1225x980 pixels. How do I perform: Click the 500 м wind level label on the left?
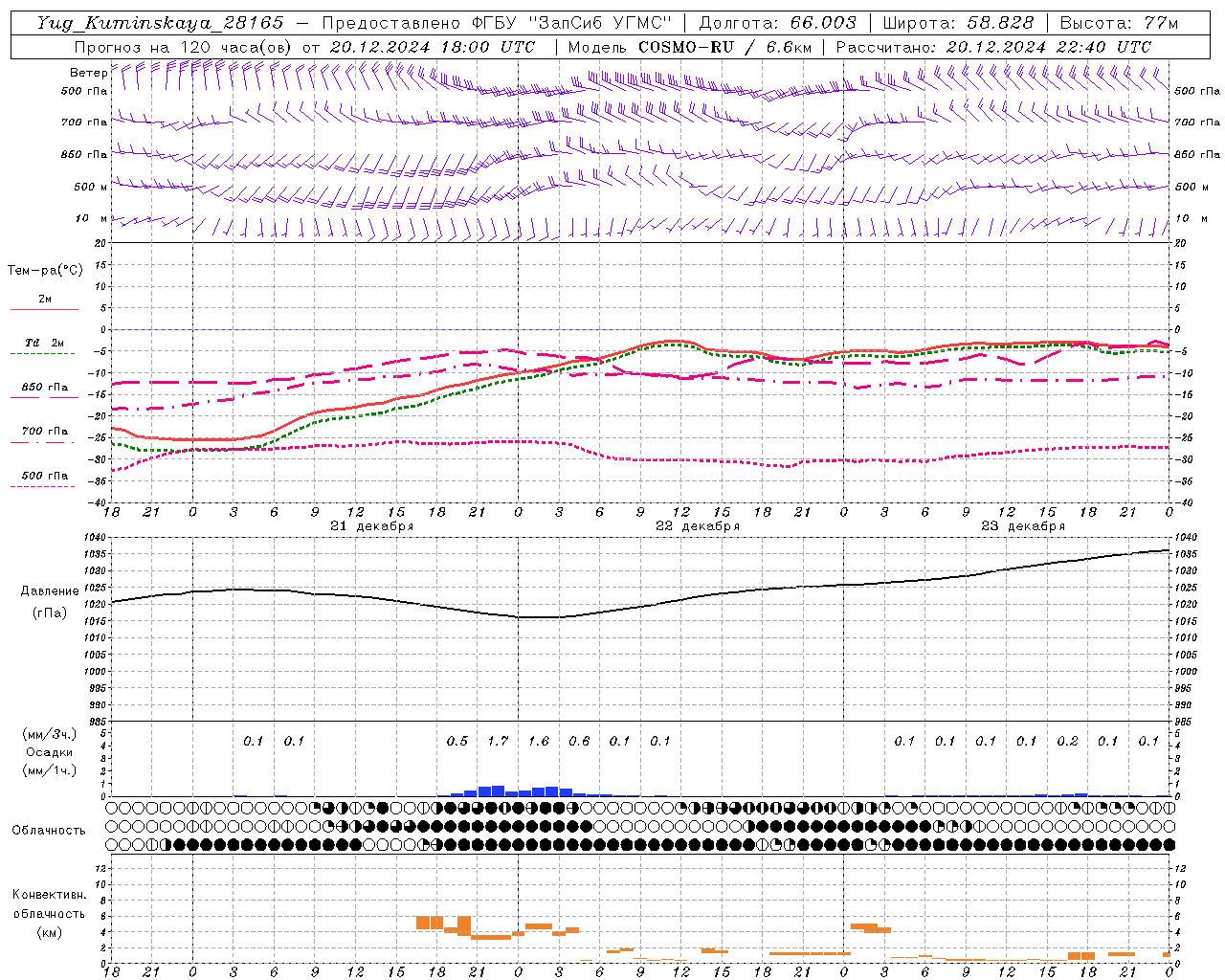(x=90, y=187)
